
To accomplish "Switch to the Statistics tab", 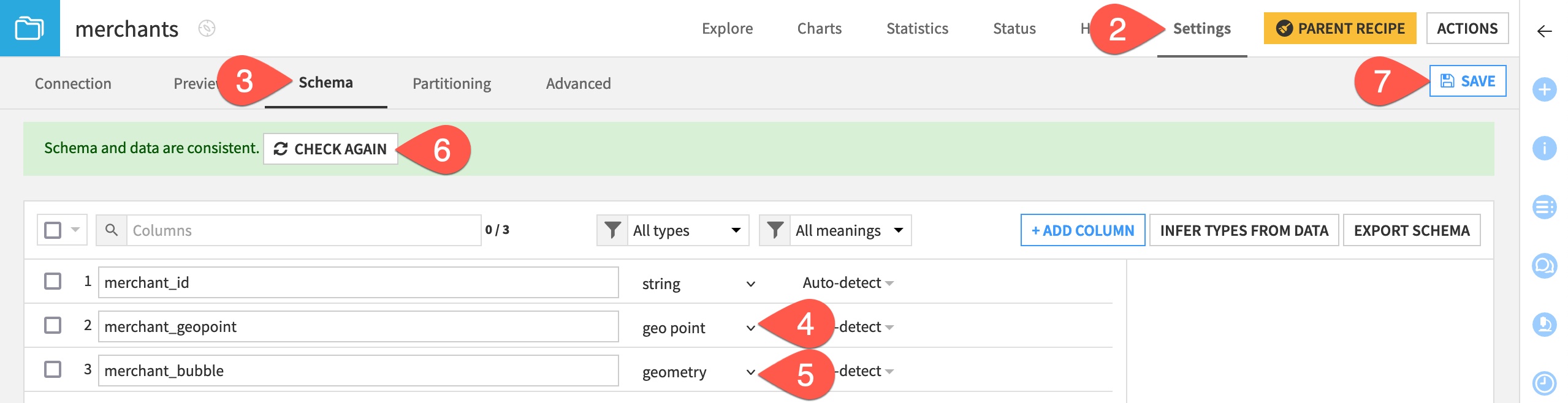I will coord(917,29).
